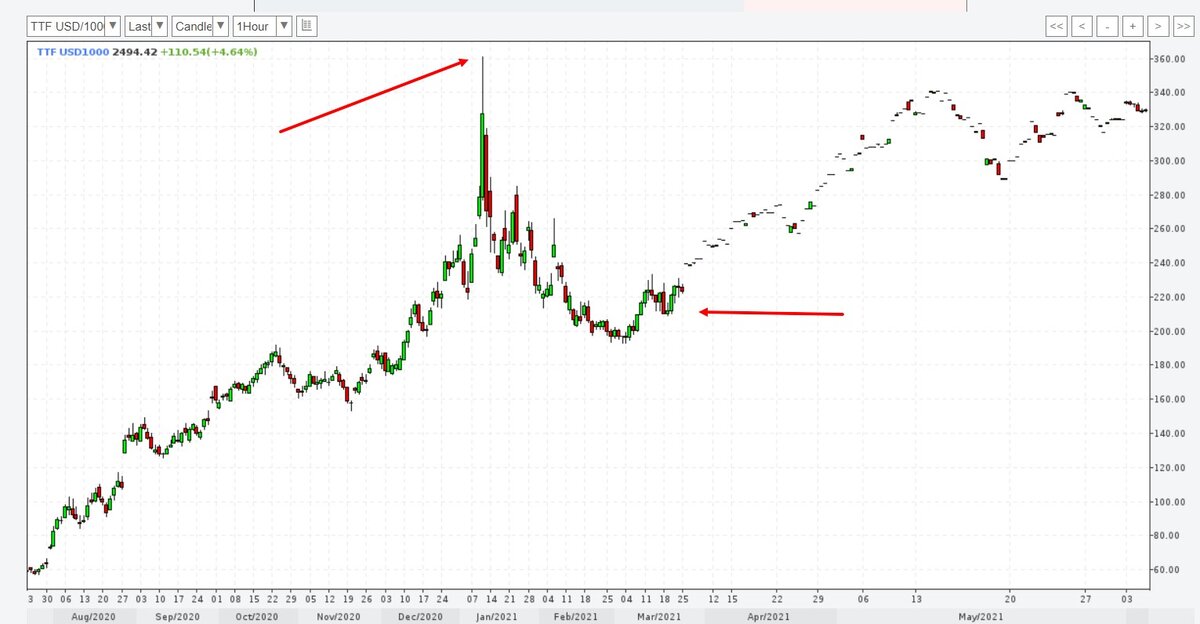Step chart forward with > button
The height and width of the screenshot is (624, 1200).
[1157, 27]
